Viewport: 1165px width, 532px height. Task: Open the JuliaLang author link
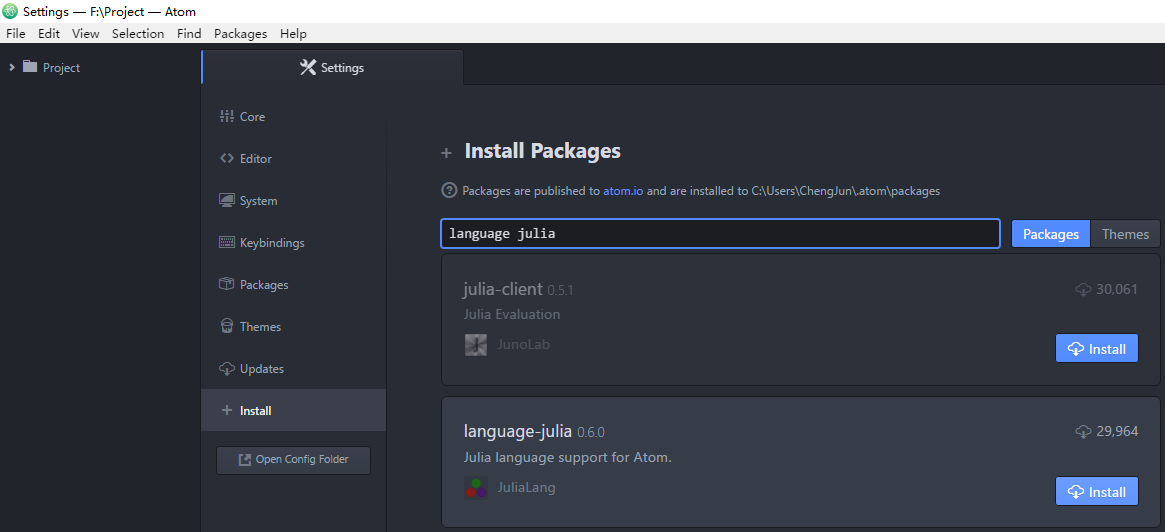click(x=527, y=487)
